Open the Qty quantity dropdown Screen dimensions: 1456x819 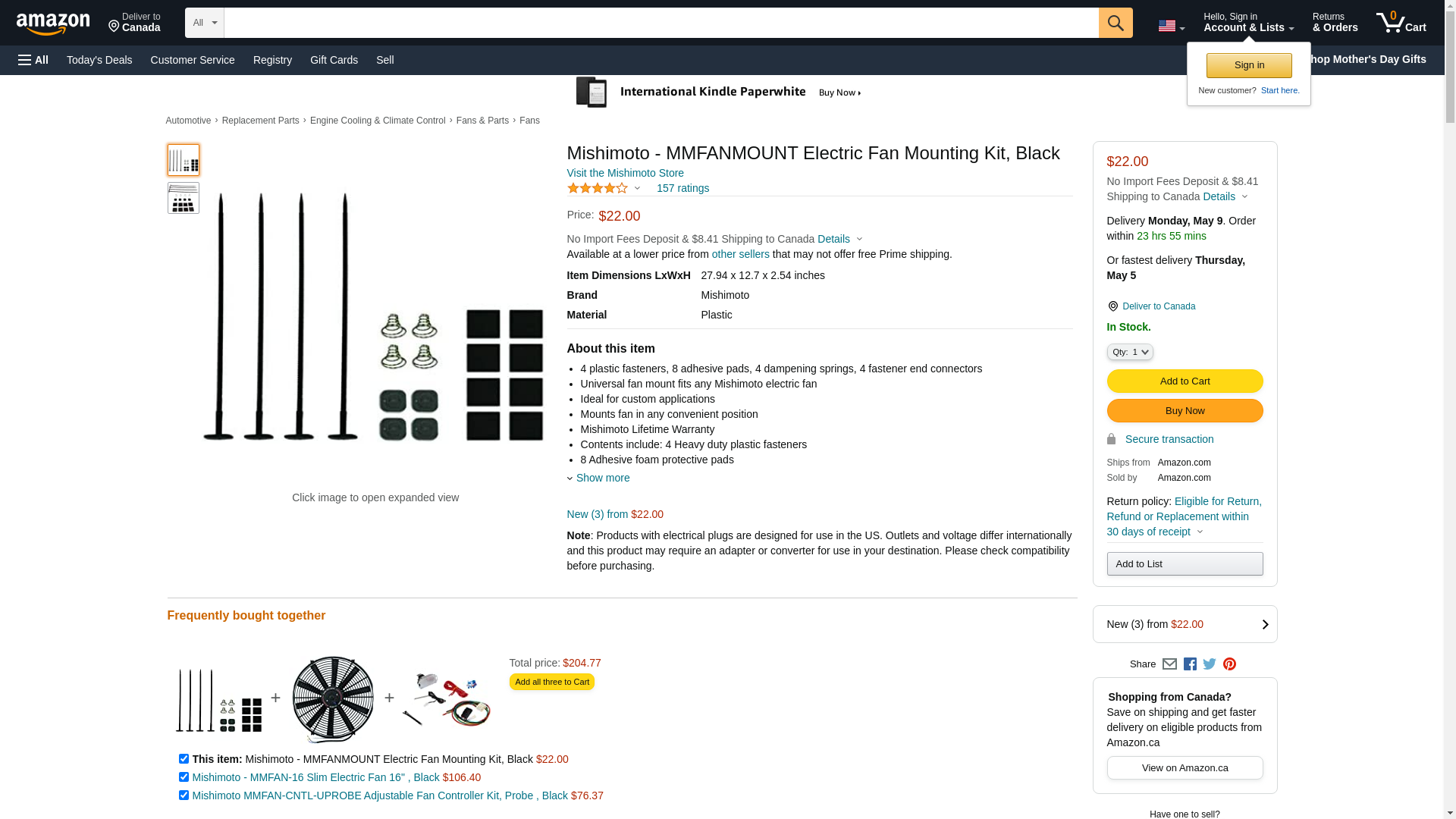(1130, 352)
